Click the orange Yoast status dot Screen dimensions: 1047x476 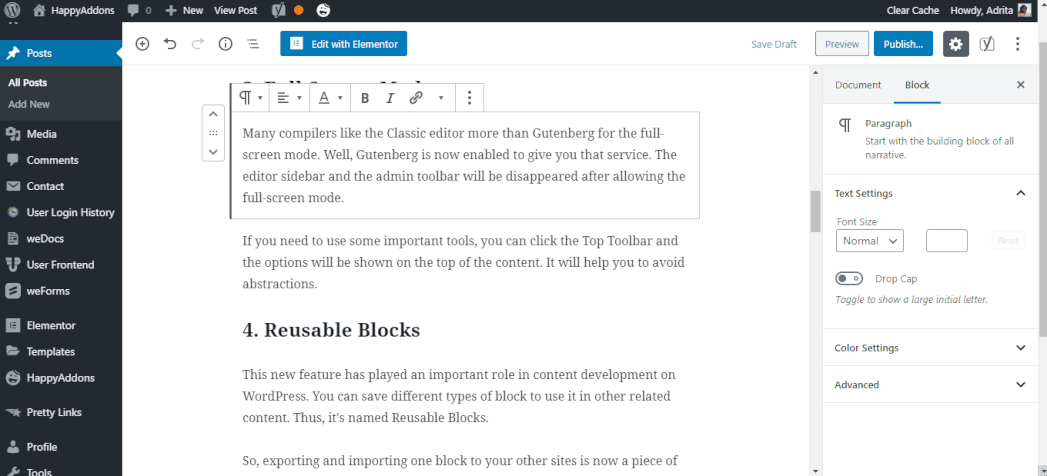tap(298, 11)
